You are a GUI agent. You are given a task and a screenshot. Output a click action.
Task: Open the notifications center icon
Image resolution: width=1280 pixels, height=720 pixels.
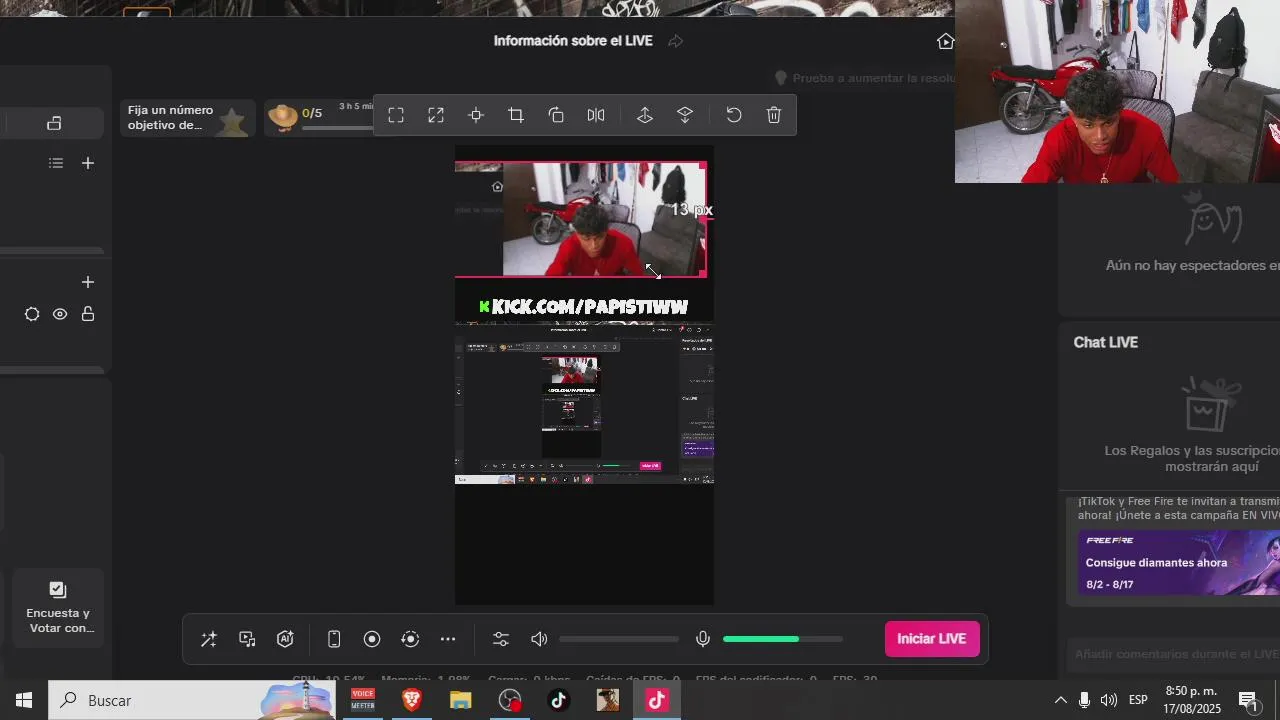click(x=1250, y=700)
